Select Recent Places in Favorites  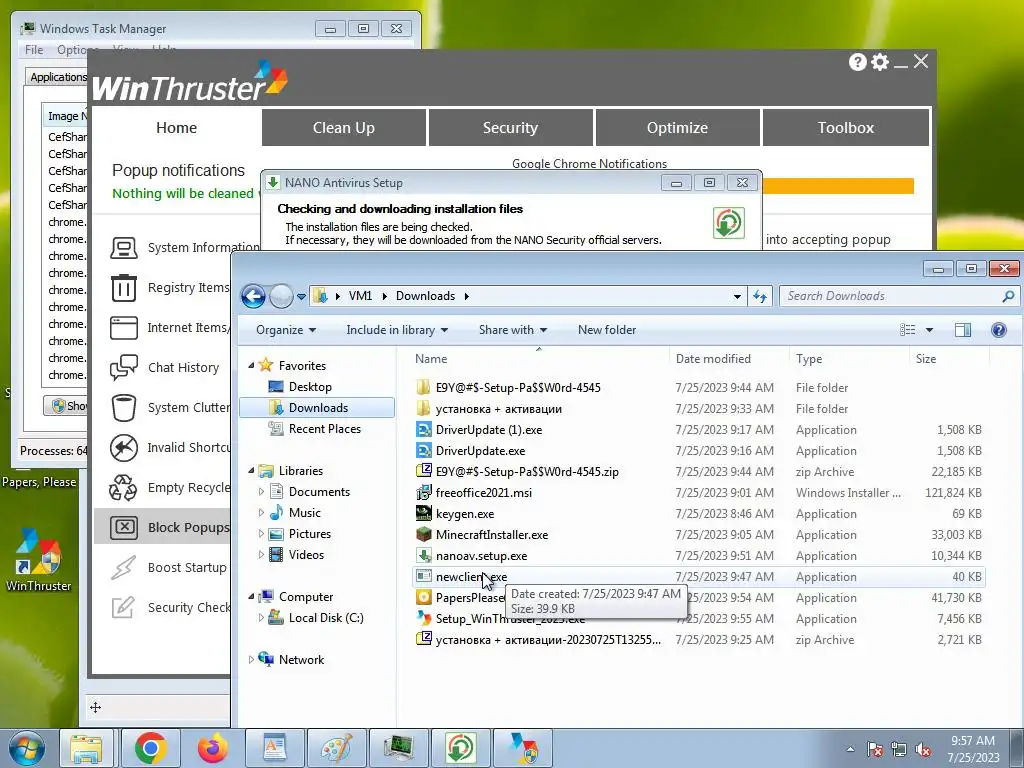325,429
